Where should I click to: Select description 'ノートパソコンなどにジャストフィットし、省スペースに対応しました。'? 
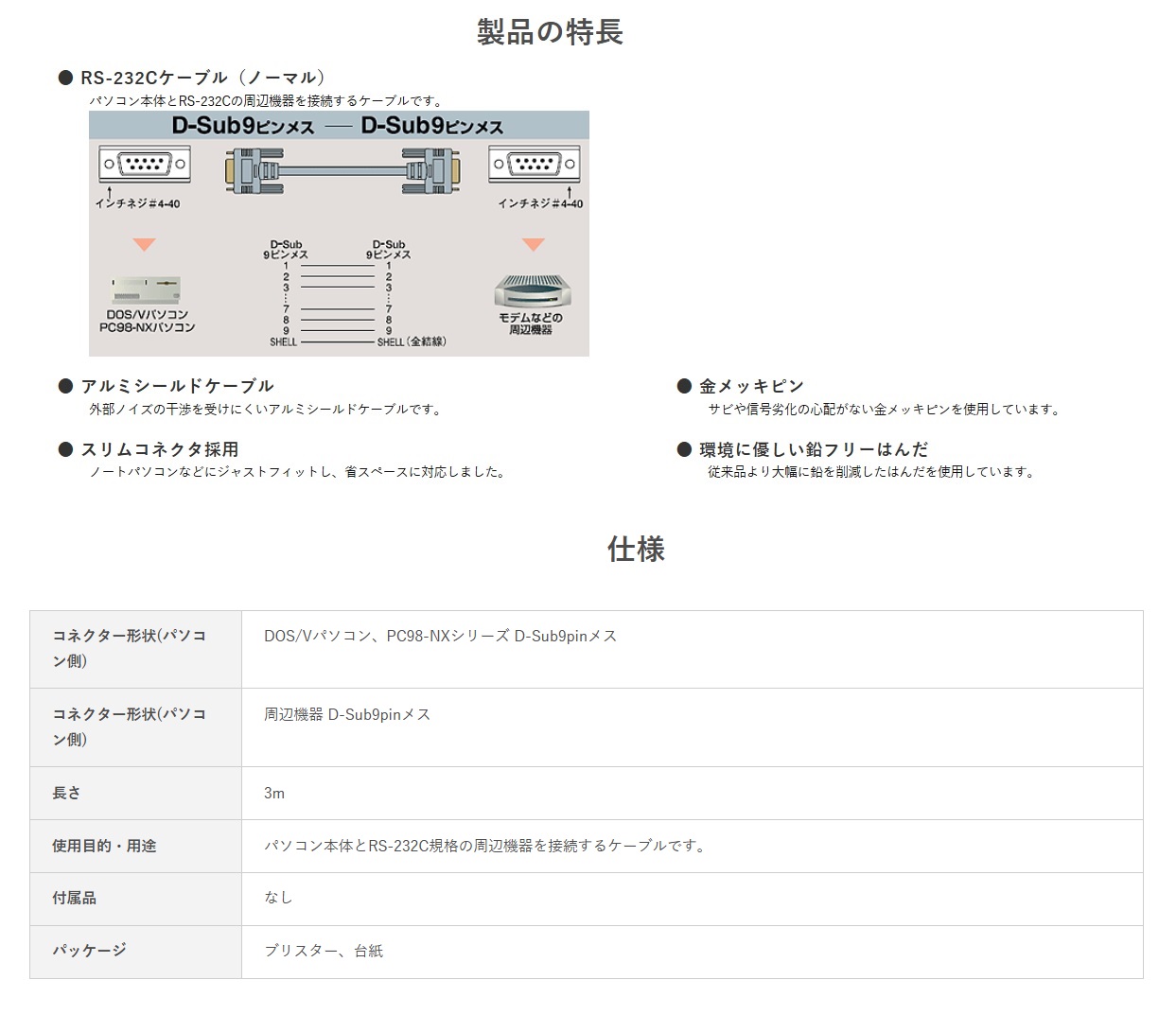click(x=298, y=472)
